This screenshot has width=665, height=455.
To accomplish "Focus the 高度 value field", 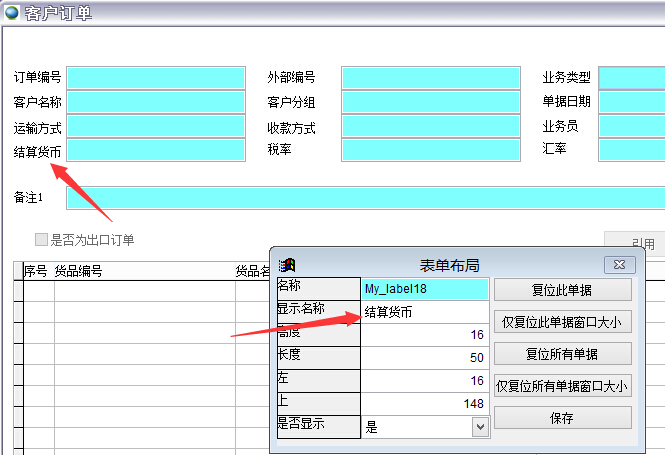I will pyautogui.click(x=425, y=336).
